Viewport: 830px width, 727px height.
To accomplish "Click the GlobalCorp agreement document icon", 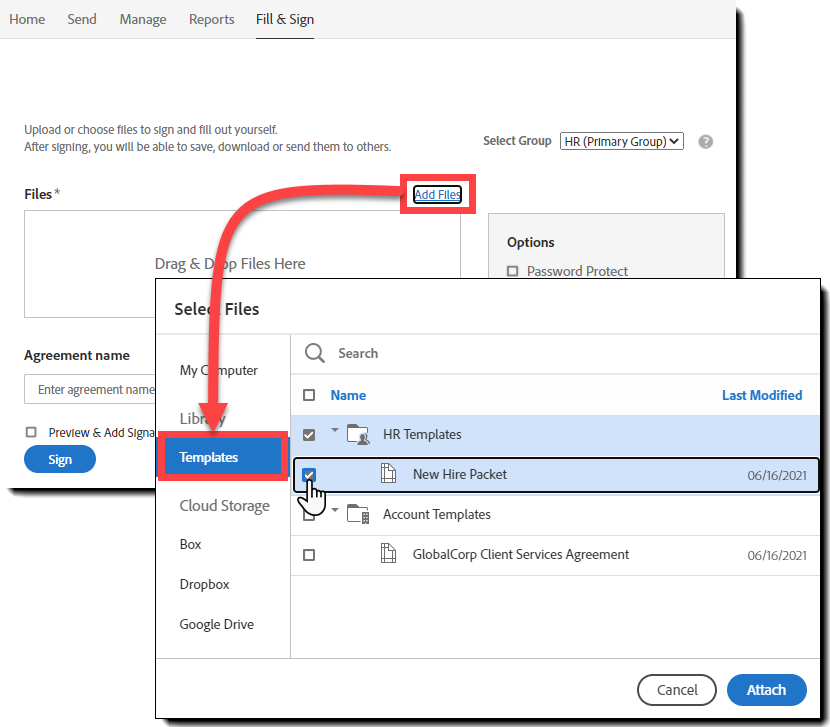I will 389,554.
